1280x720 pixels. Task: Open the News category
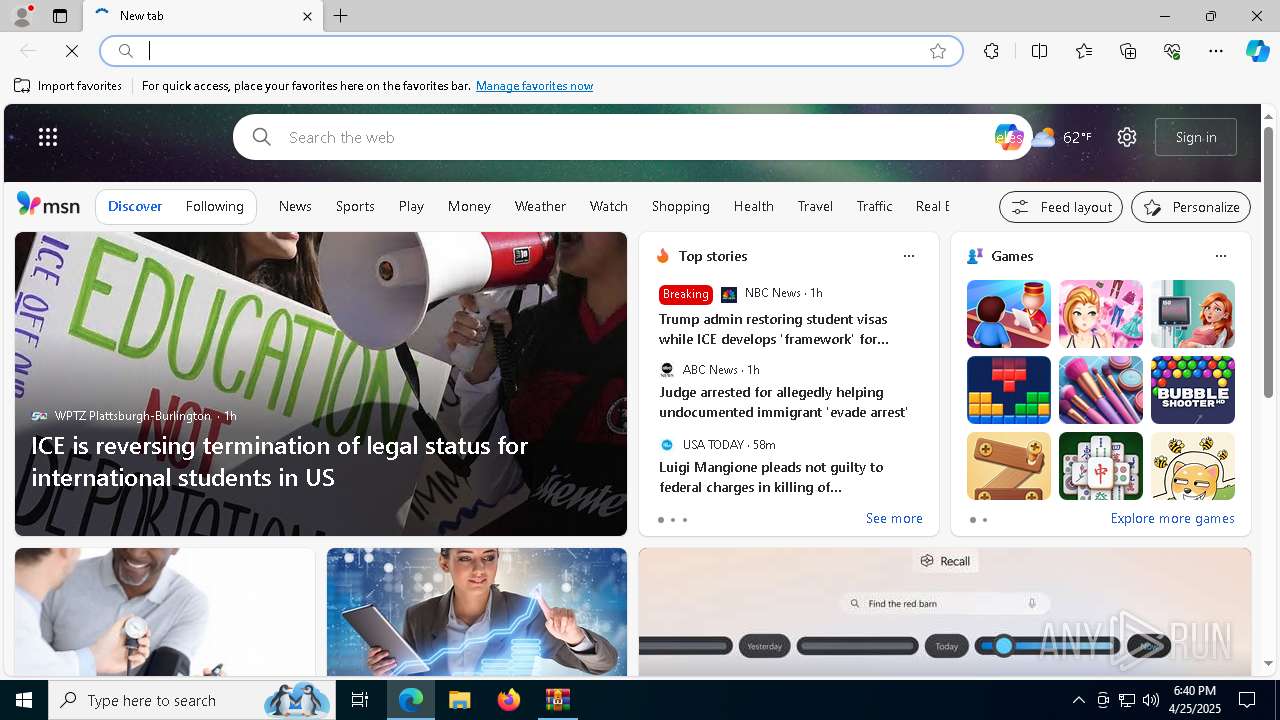(x=295, y=206)
